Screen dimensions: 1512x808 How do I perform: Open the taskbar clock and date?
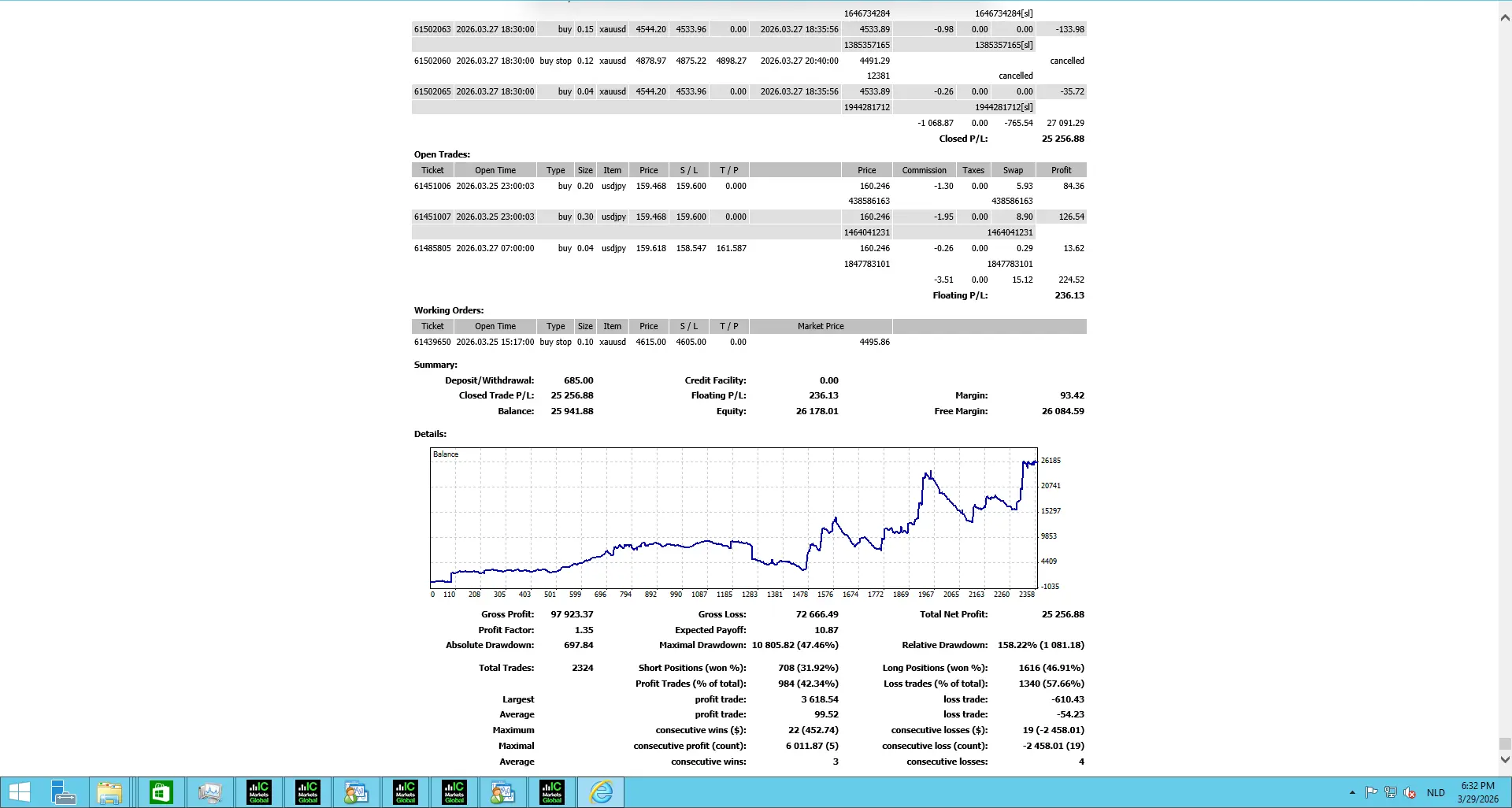(1478, 792)
